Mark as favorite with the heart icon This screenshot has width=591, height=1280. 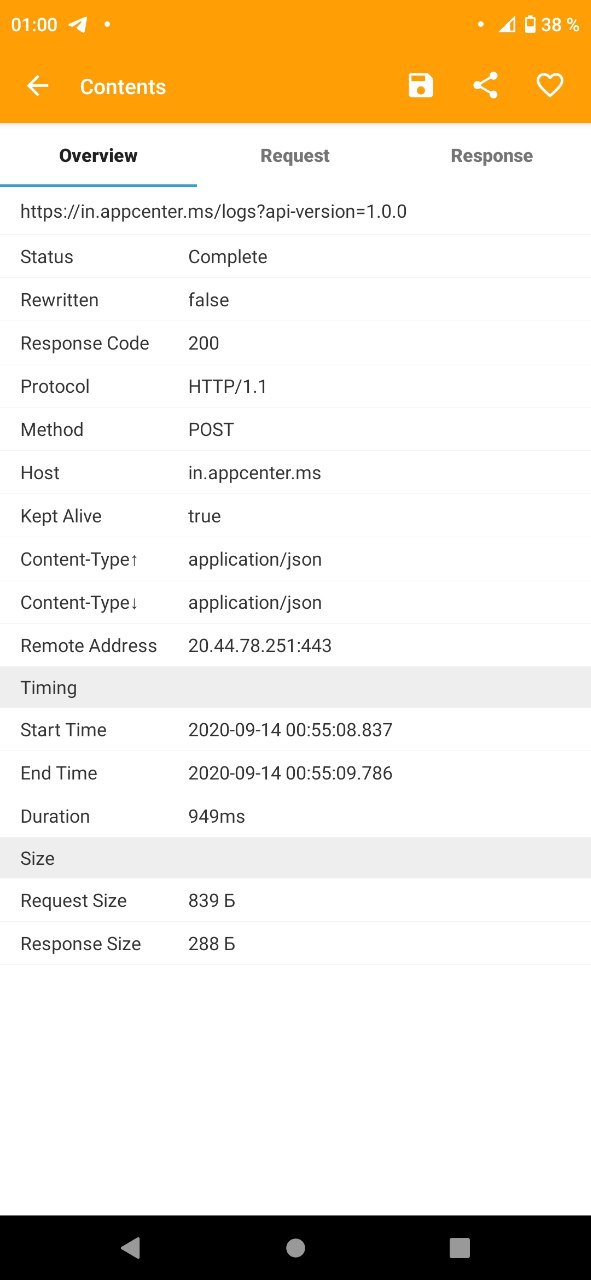coord(550,86)
